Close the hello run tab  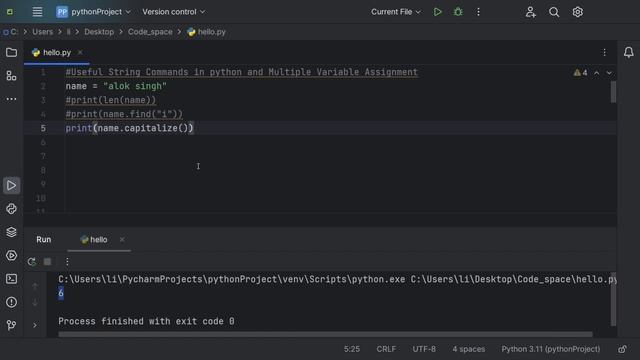point(122,240)
